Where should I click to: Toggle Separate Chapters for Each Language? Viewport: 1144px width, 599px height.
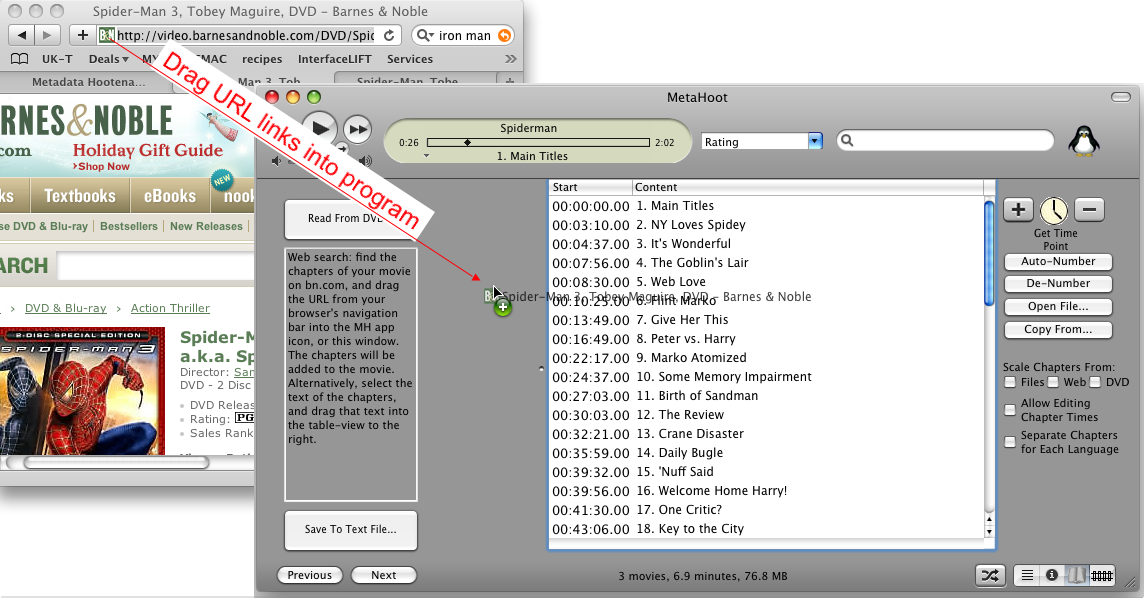point(1010,442)
